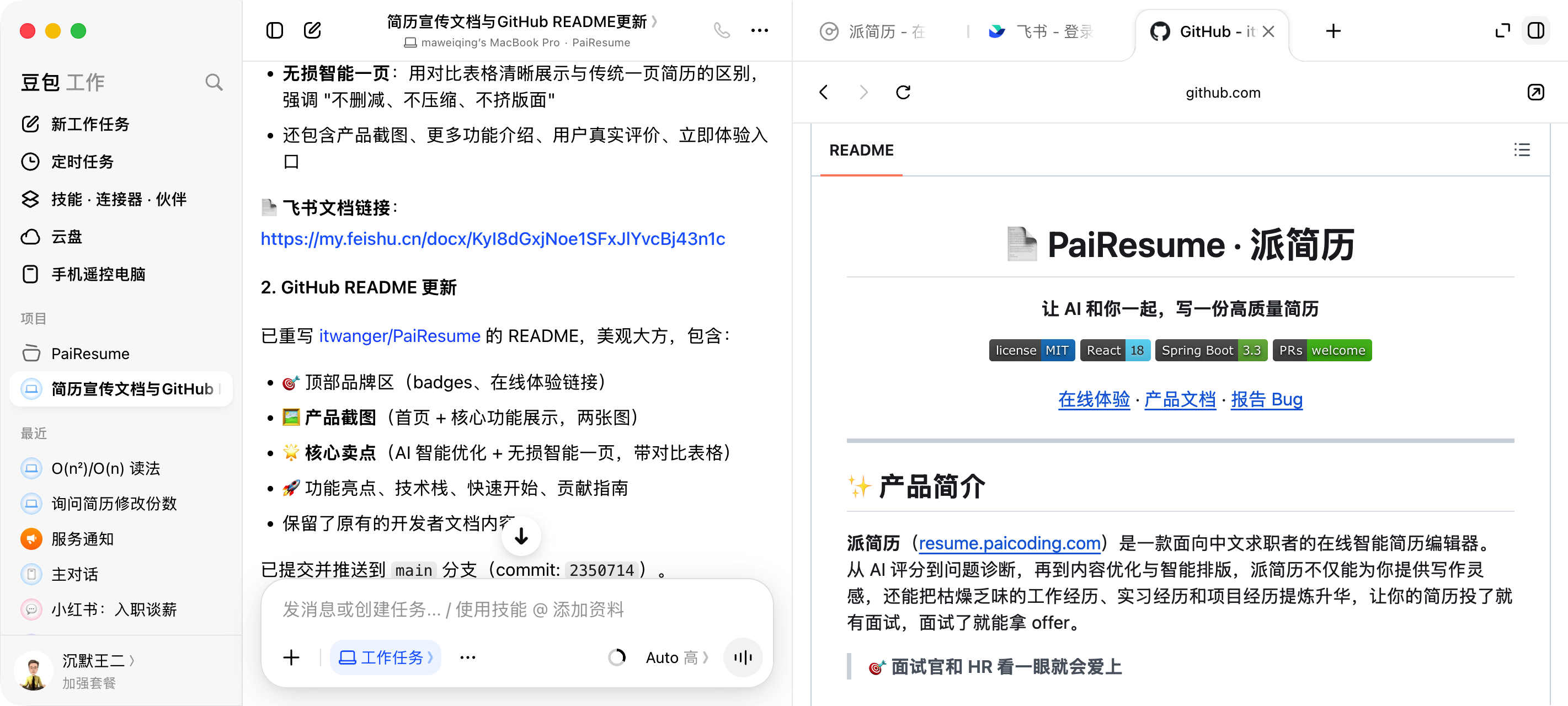Go forward in the embedded browser
The image size is (1568, 706).
[x=863, y=93]
